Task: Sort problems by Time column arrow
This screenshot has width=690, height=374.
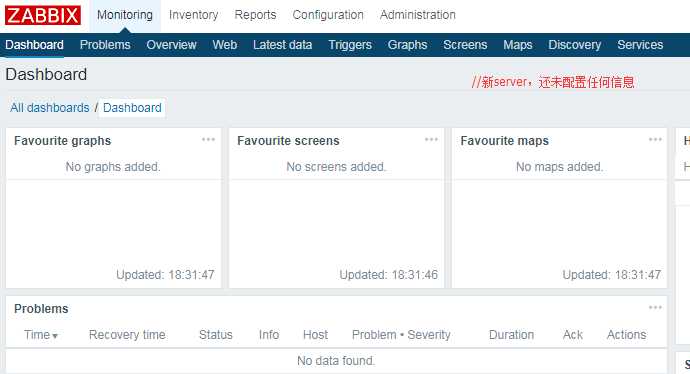Action: [55, 336]
